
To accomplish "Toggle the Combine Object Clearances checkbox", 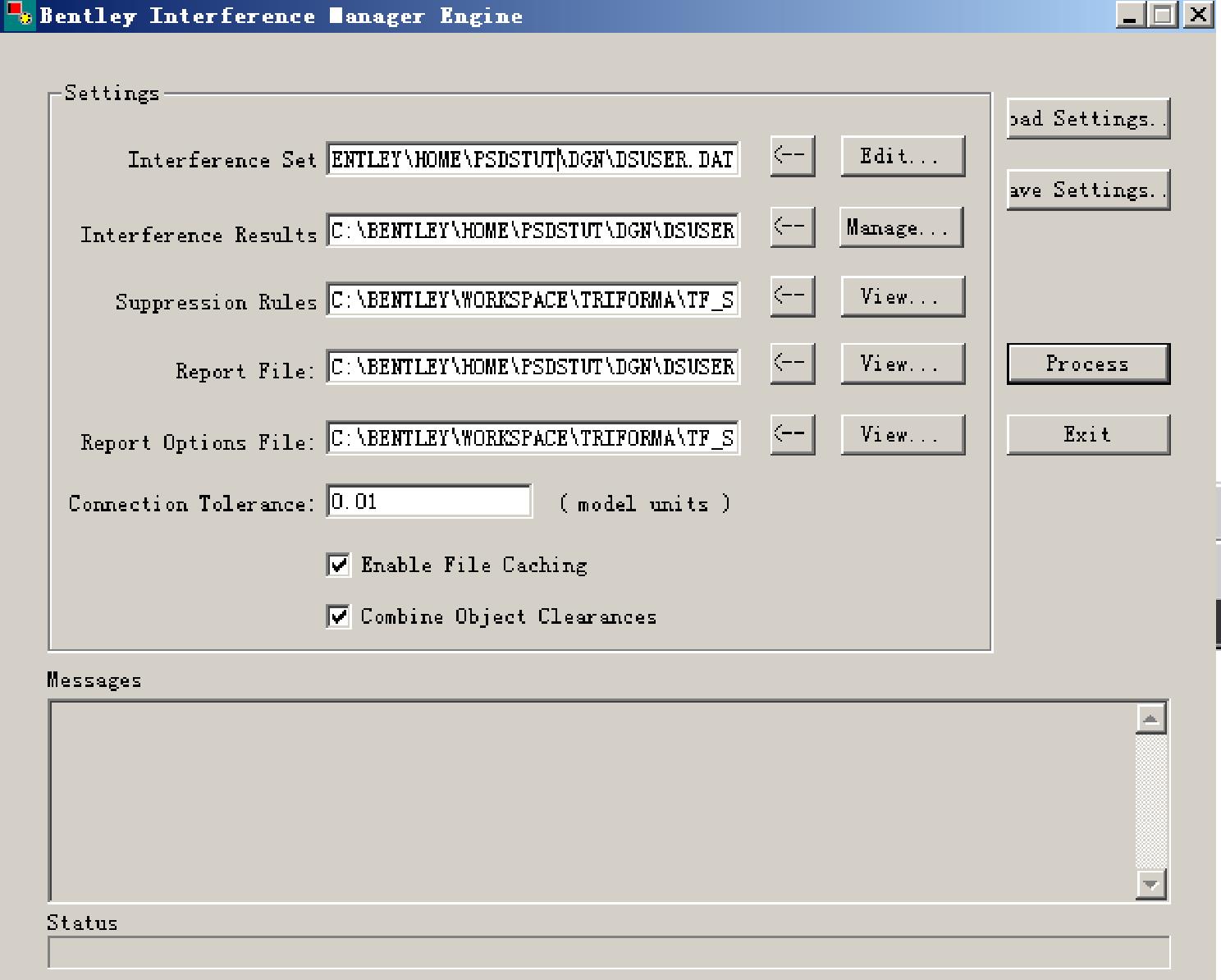I will point(339,616).
